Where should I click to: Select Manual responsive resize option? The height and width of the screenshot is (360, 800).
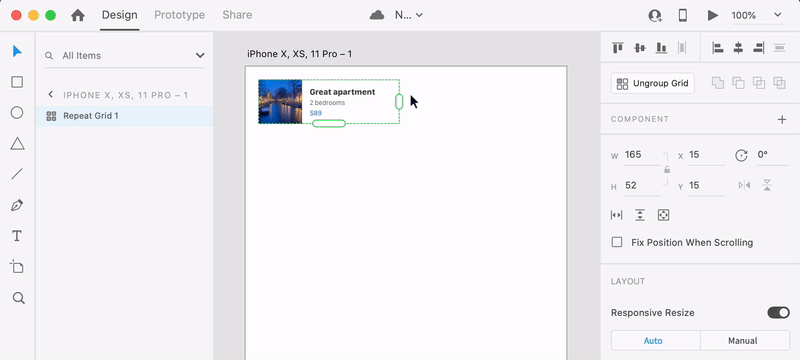click(742, 341)
